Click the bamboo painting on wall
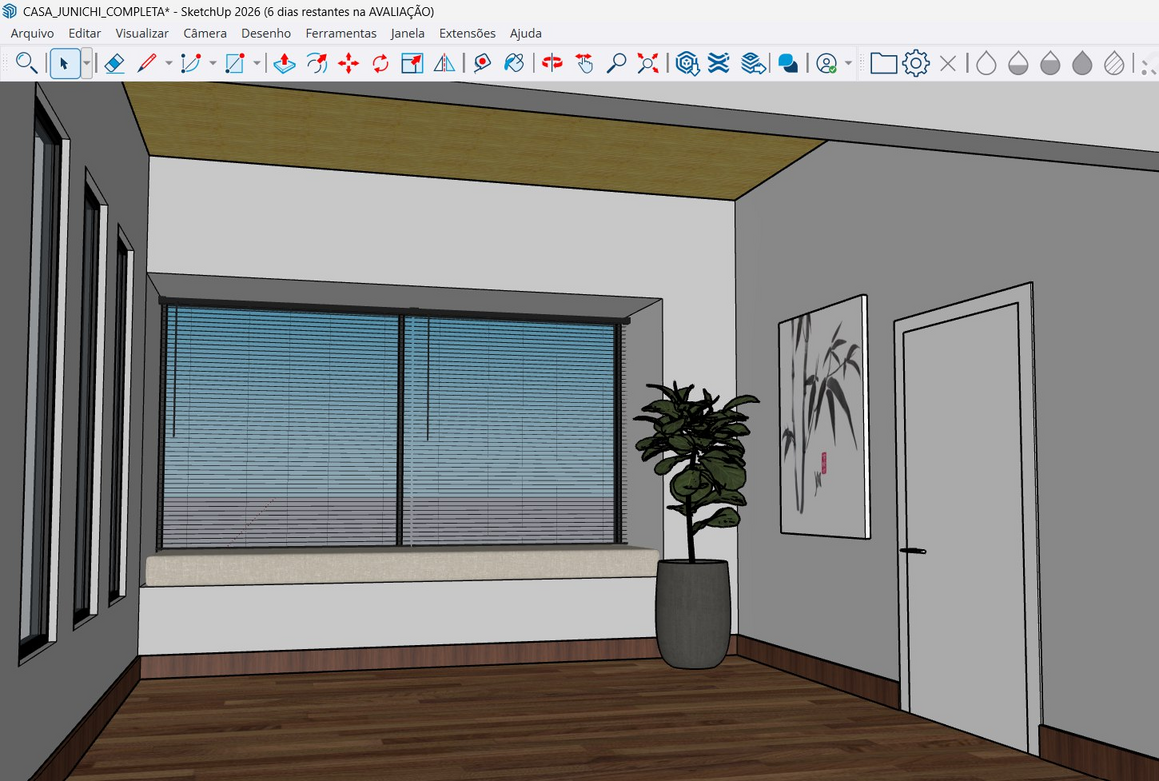This screenshot has width=1159, height=781. coord(823,415)
